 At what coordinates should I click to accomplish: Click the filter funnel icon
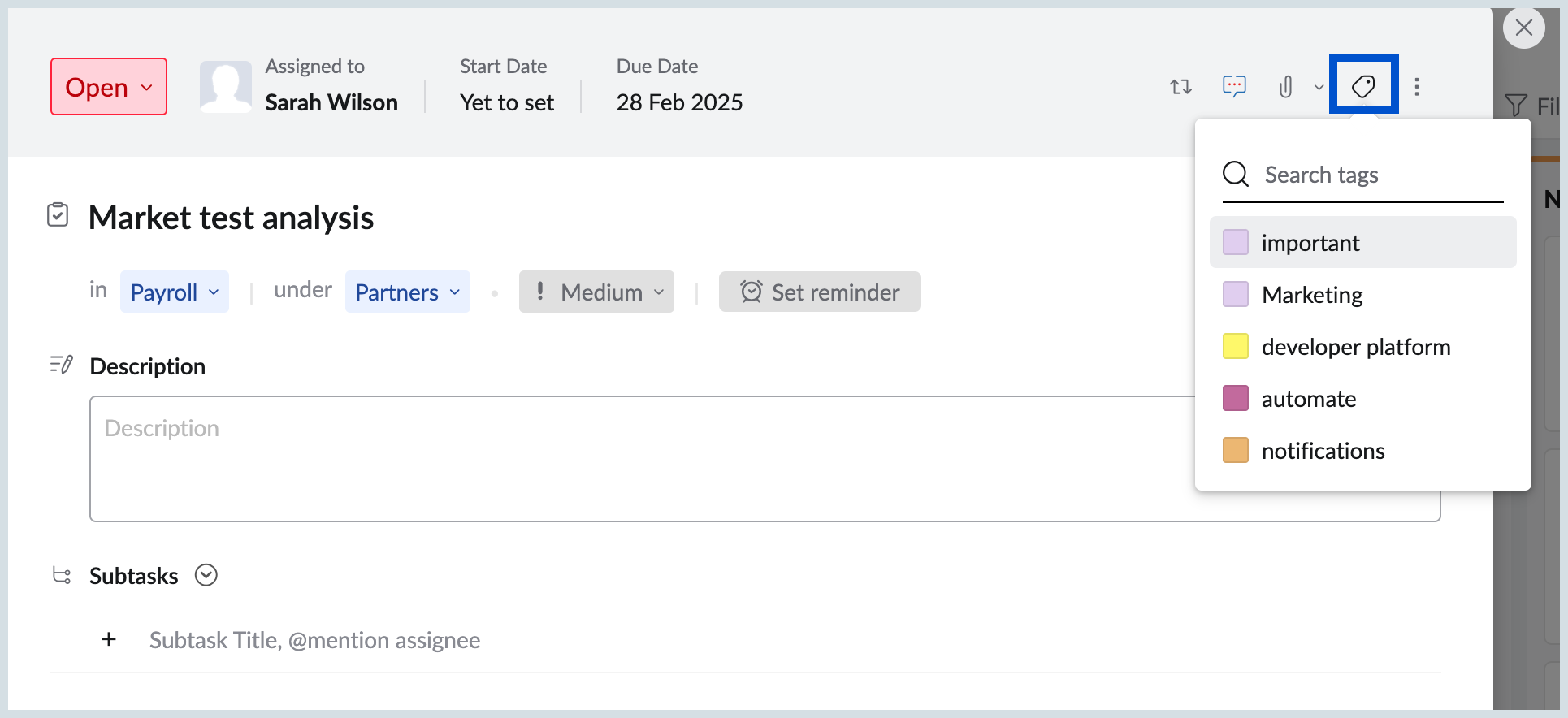click(x=1515, y=106)
